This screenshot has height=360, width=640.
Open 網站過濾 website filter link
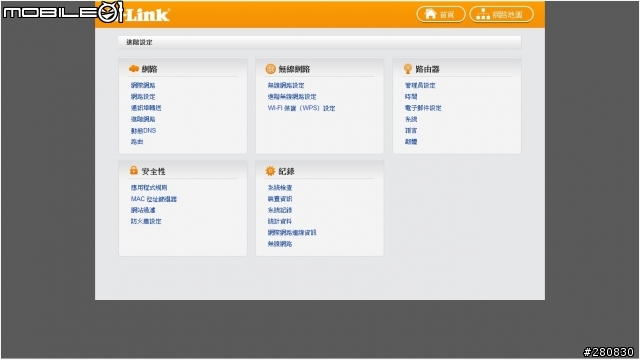pos(143,210)
